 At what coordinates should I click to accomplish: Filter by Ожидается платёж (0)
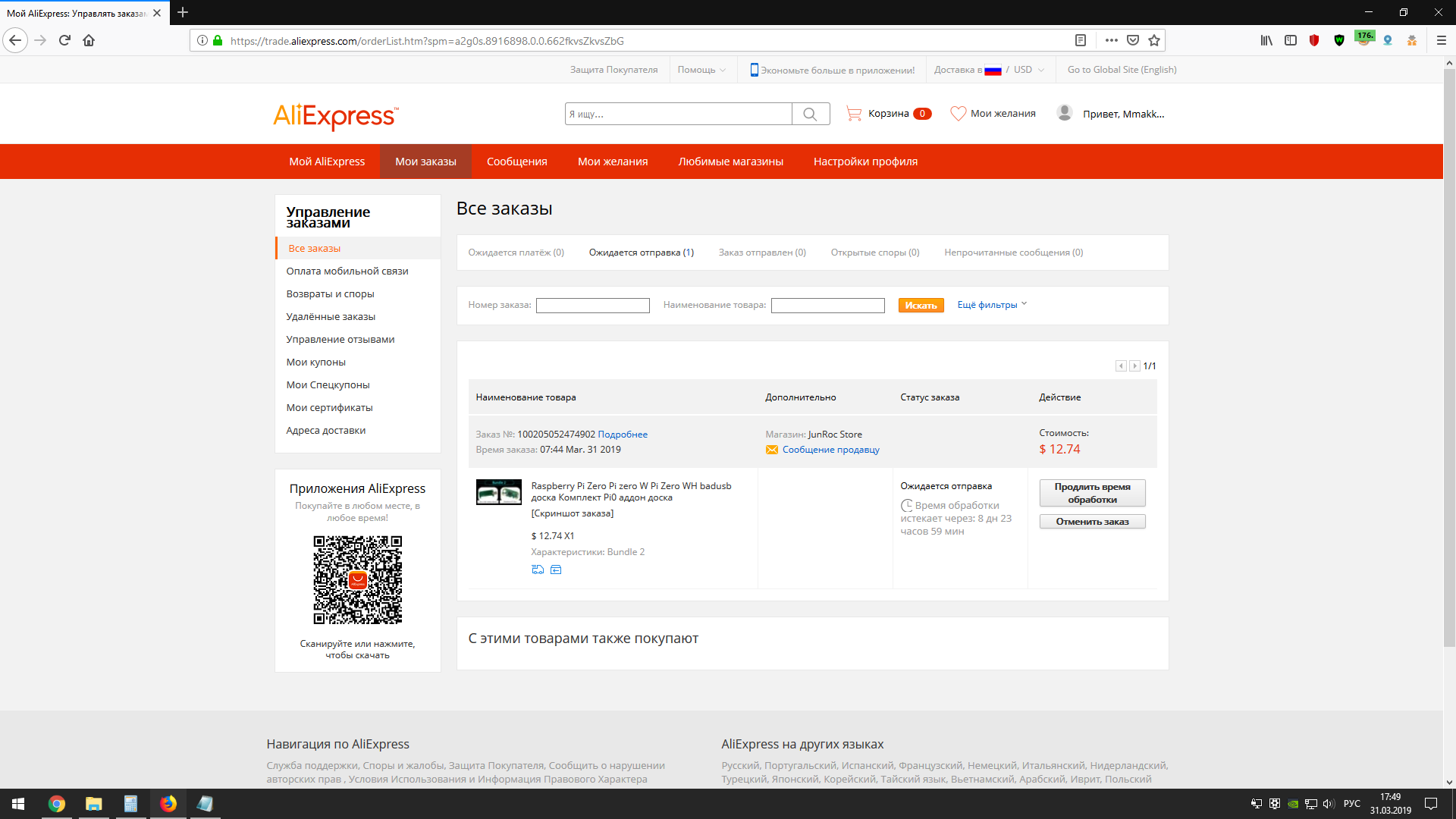[x=516, y=253]
